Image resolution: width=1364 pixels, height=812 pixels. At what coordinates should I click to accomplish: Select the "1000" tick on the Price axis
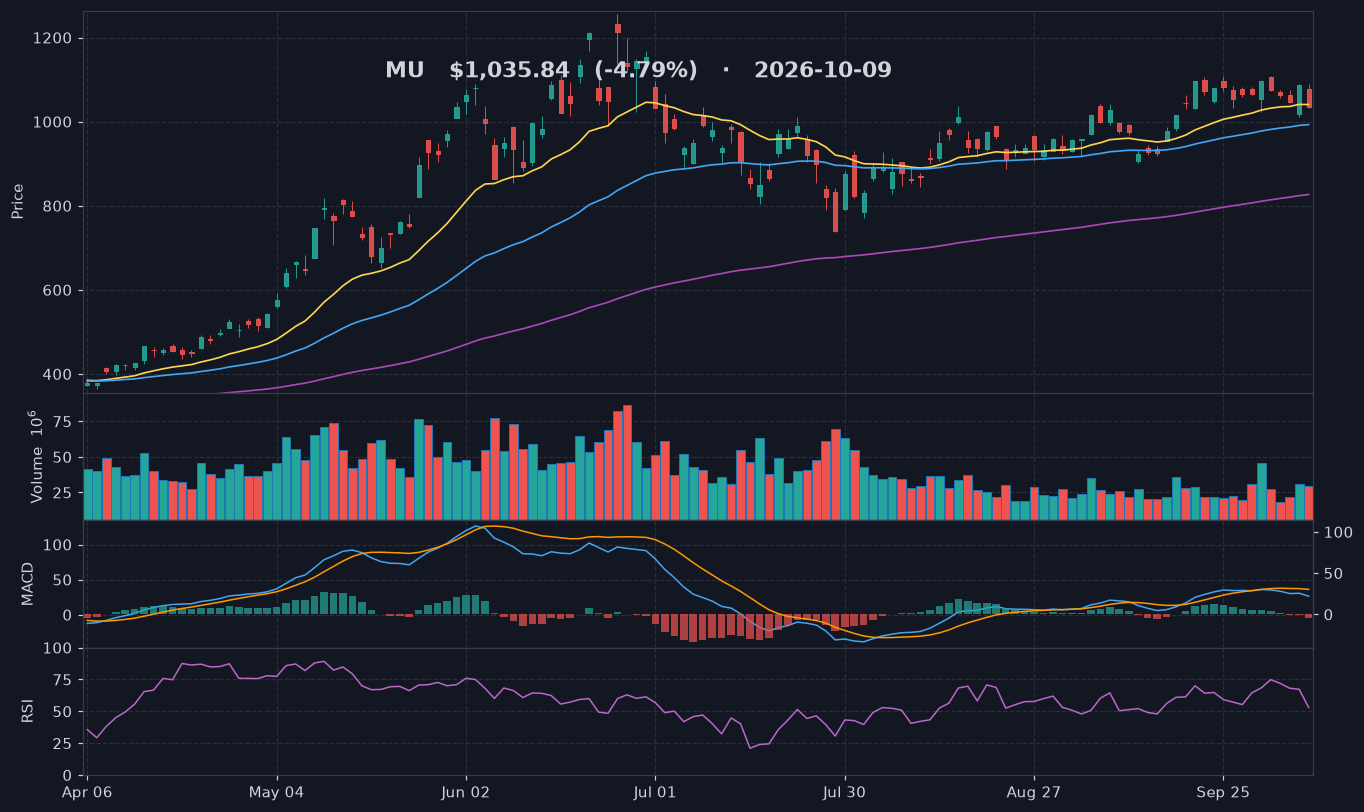point(53,122)
